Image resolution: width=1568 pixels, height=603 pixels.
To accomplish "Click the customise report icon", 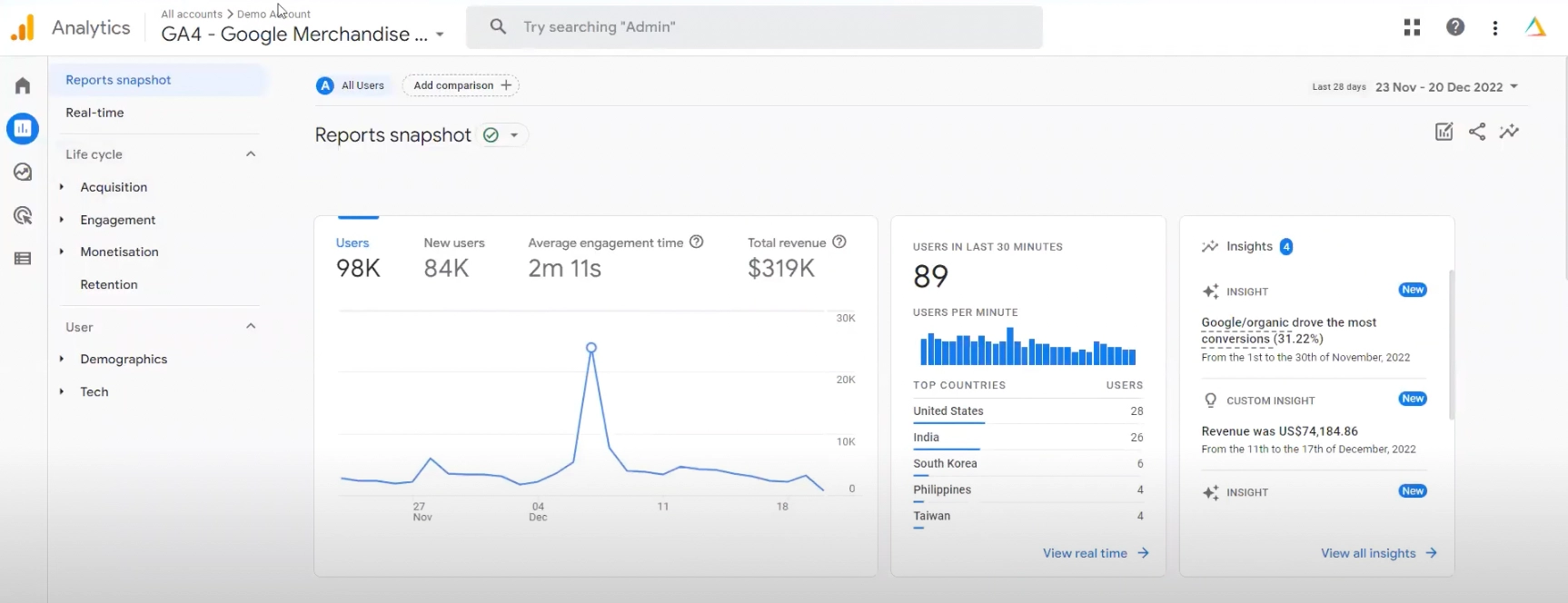I will tap(1444, 132).
